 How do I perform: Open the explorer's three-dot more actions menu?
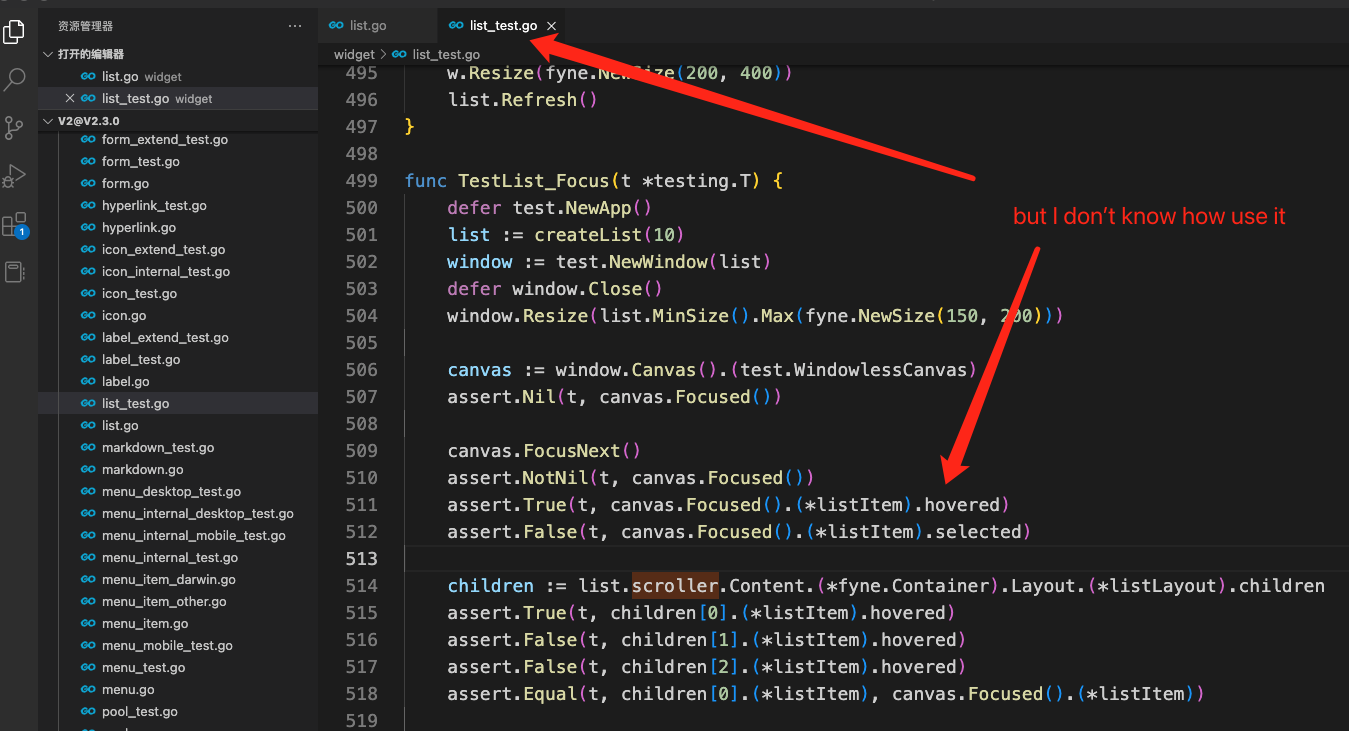coord(295,26)
